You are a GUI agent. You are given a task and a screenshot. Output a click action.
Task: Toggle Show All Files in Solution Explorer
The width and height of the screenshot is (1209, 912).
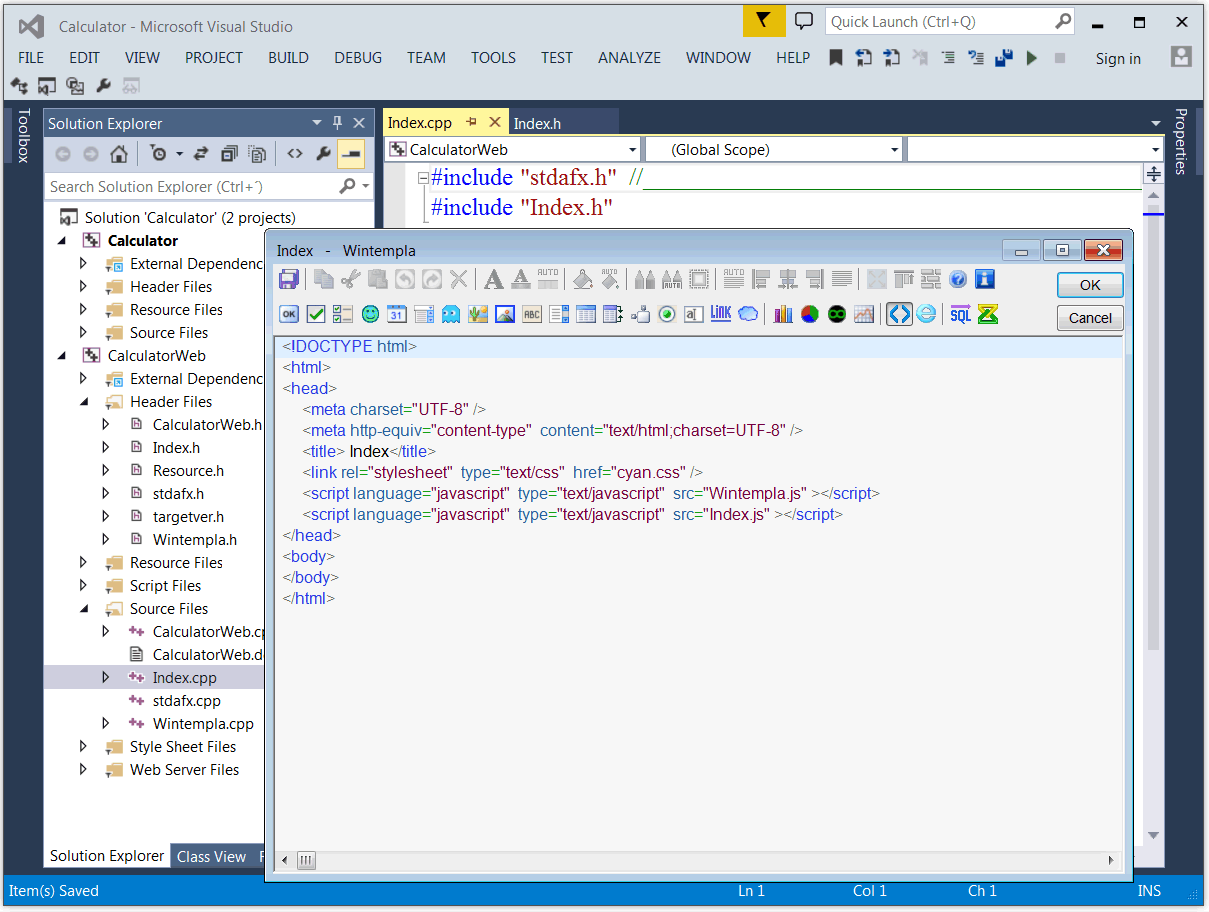[258, 154]
